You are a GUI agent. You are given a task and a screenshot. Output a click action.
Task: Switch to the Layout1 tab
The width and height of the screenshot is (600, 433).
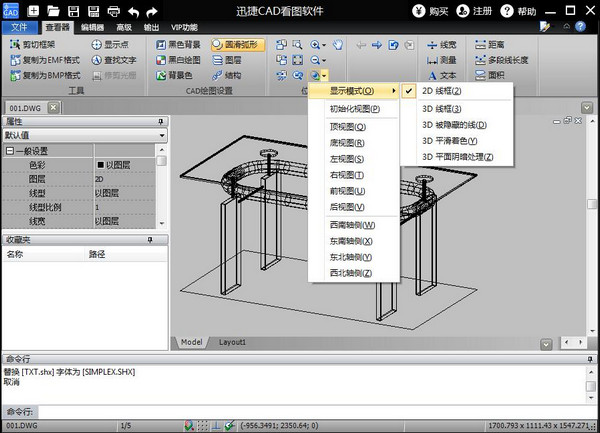pos(232,341)
